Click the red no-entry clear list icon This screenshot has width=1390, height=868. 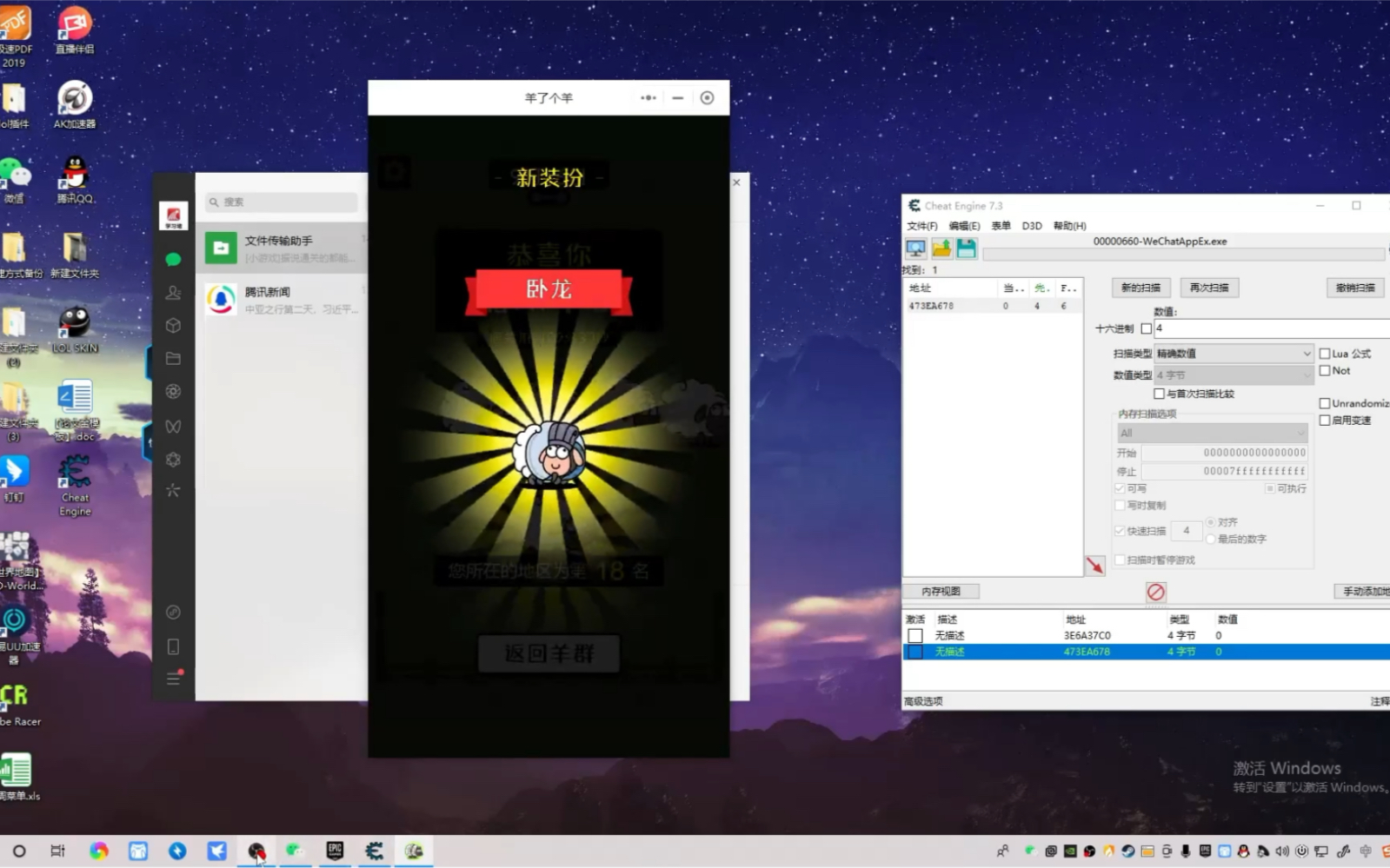click(1155, 592)
